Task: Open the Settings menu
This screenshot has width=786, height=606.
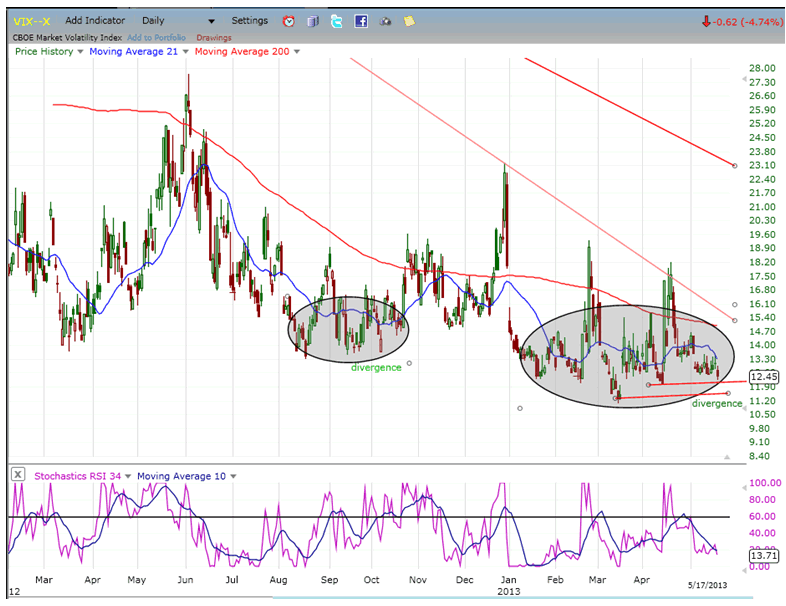Action: coord(249,20)
